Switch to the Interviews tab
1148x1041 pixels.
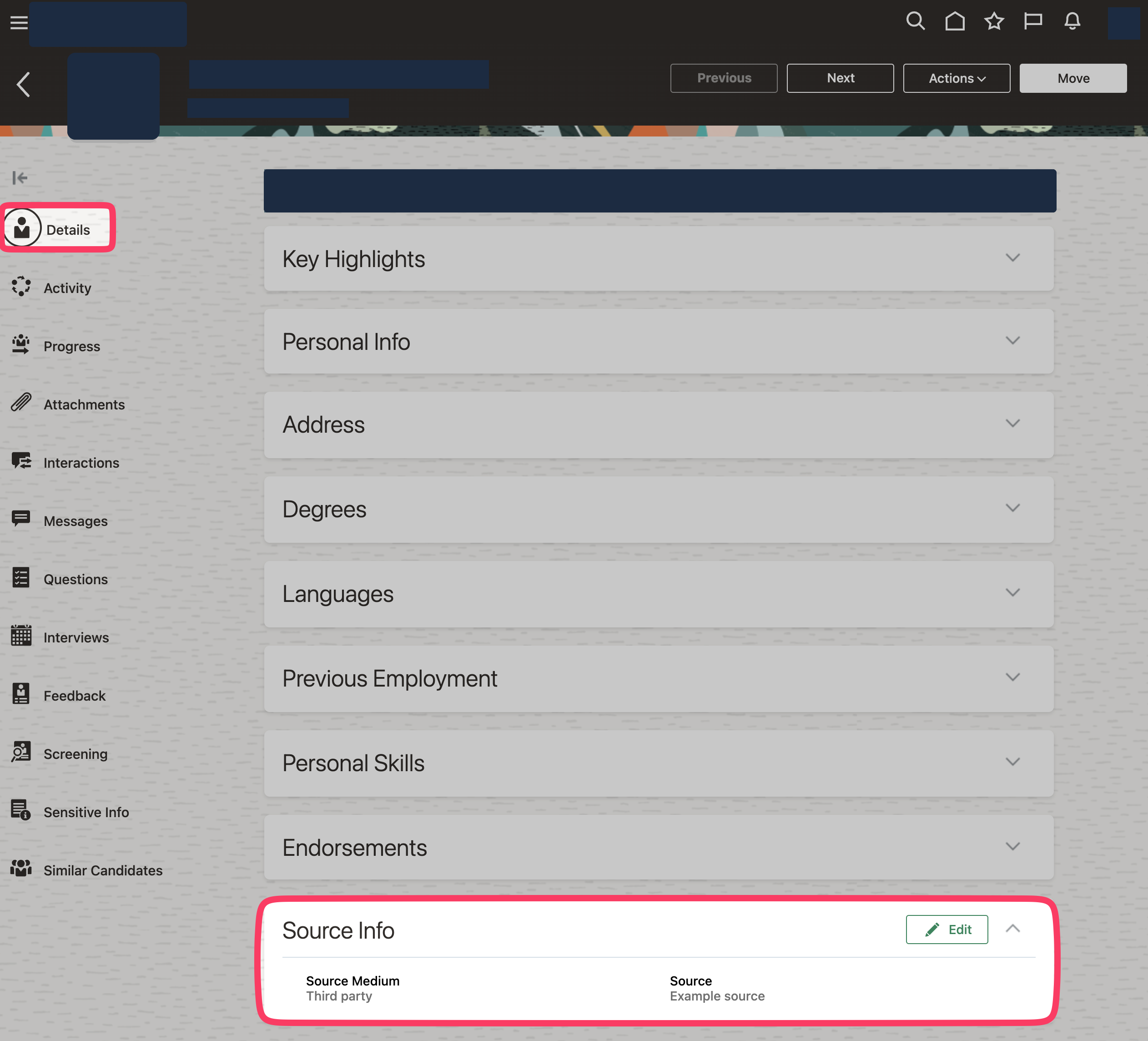[76, 637]
